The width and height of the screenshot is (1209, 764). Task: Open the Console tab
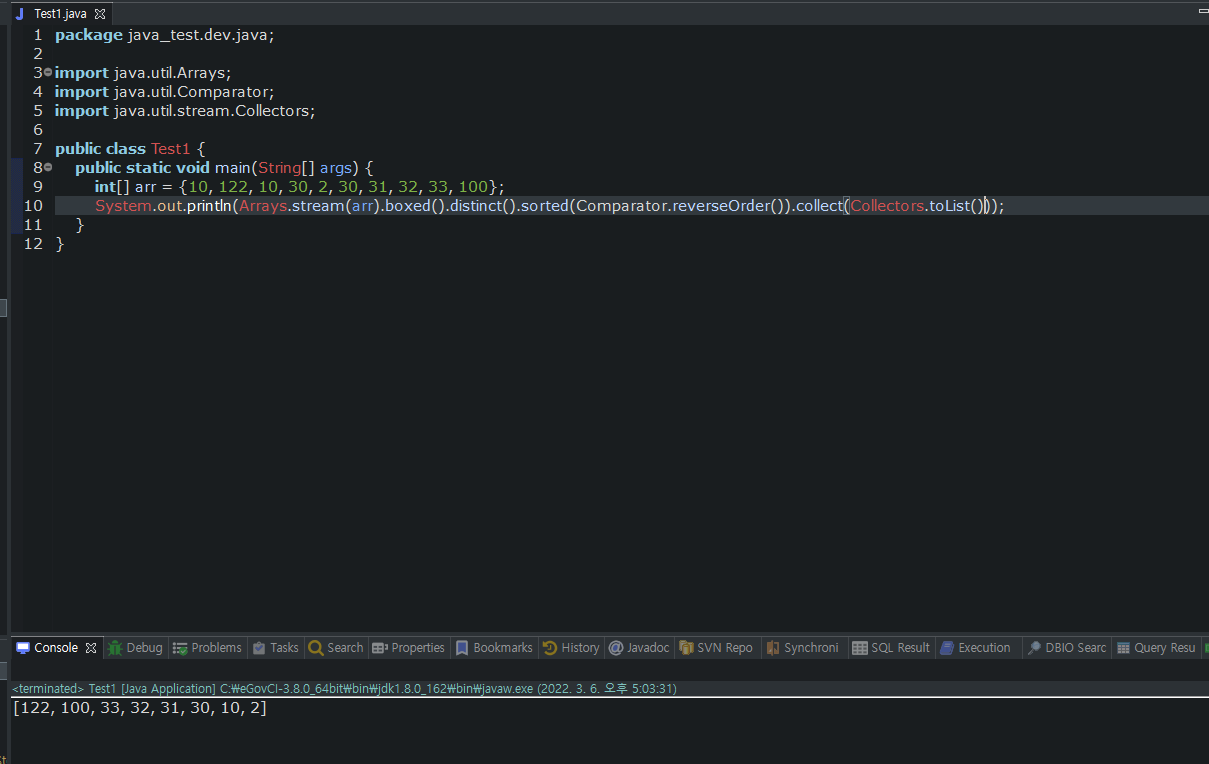pos(55,648)
